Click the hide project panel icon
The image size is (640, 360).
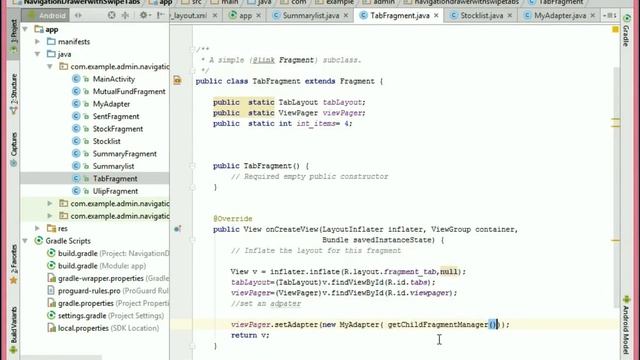pyautogui.click(x=161, y=16)
